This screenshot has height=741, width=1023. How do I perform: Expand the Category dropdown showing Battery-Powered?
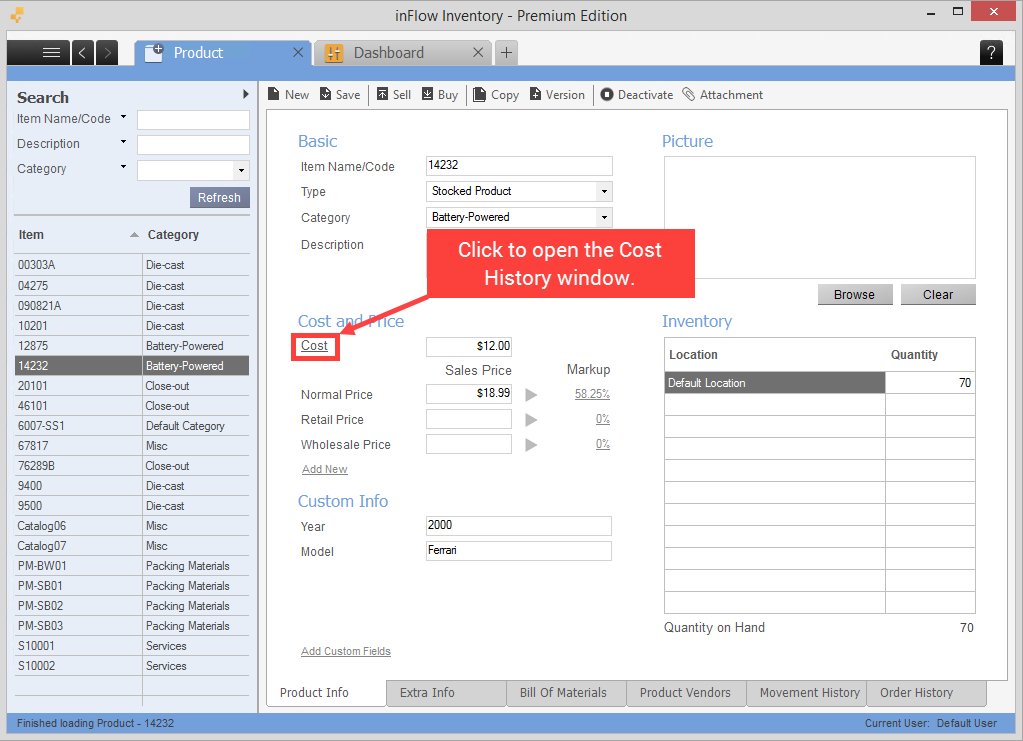click(x=604, y=217)
